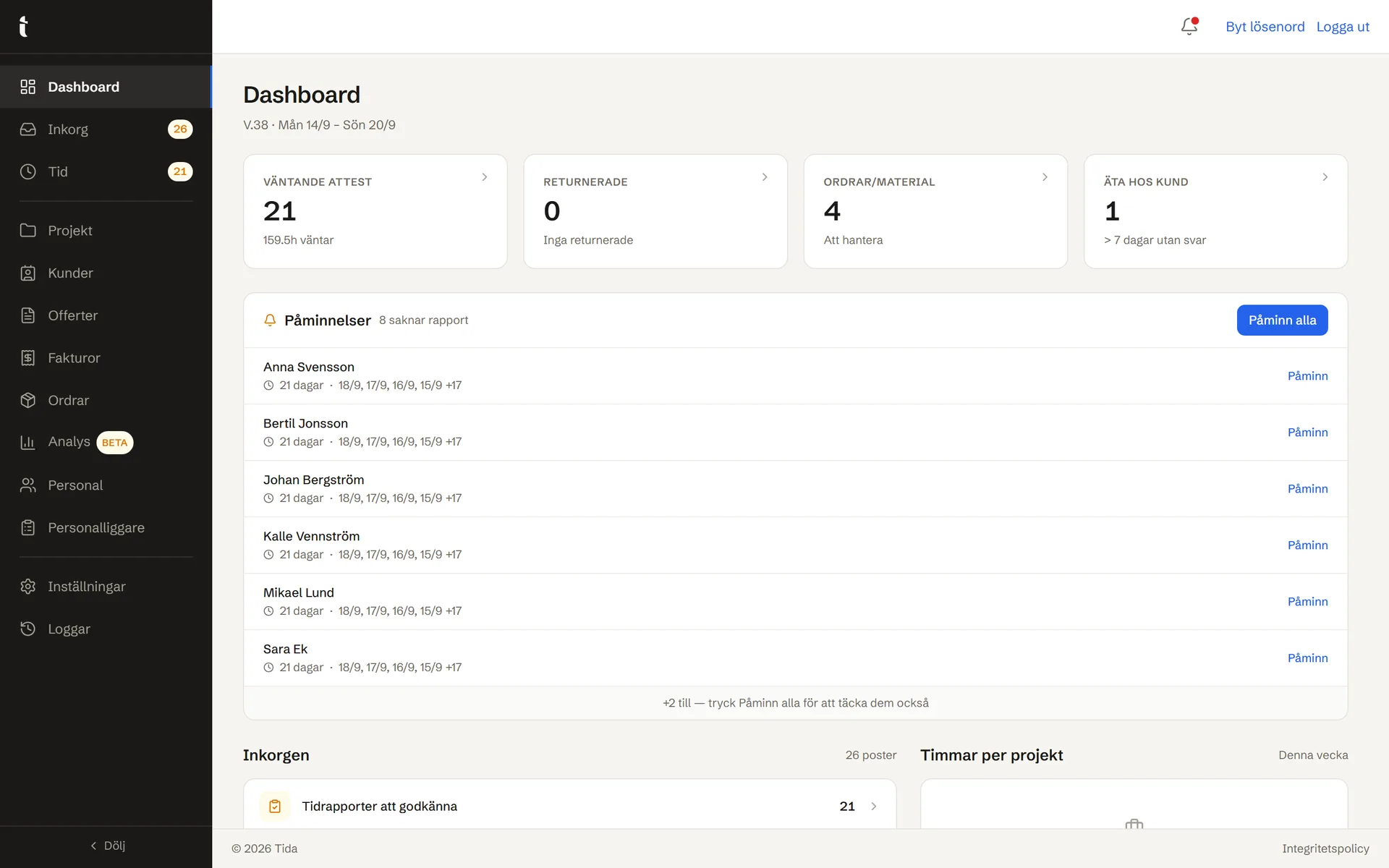Open the Väntande attest card chevron

pos(485,177)
